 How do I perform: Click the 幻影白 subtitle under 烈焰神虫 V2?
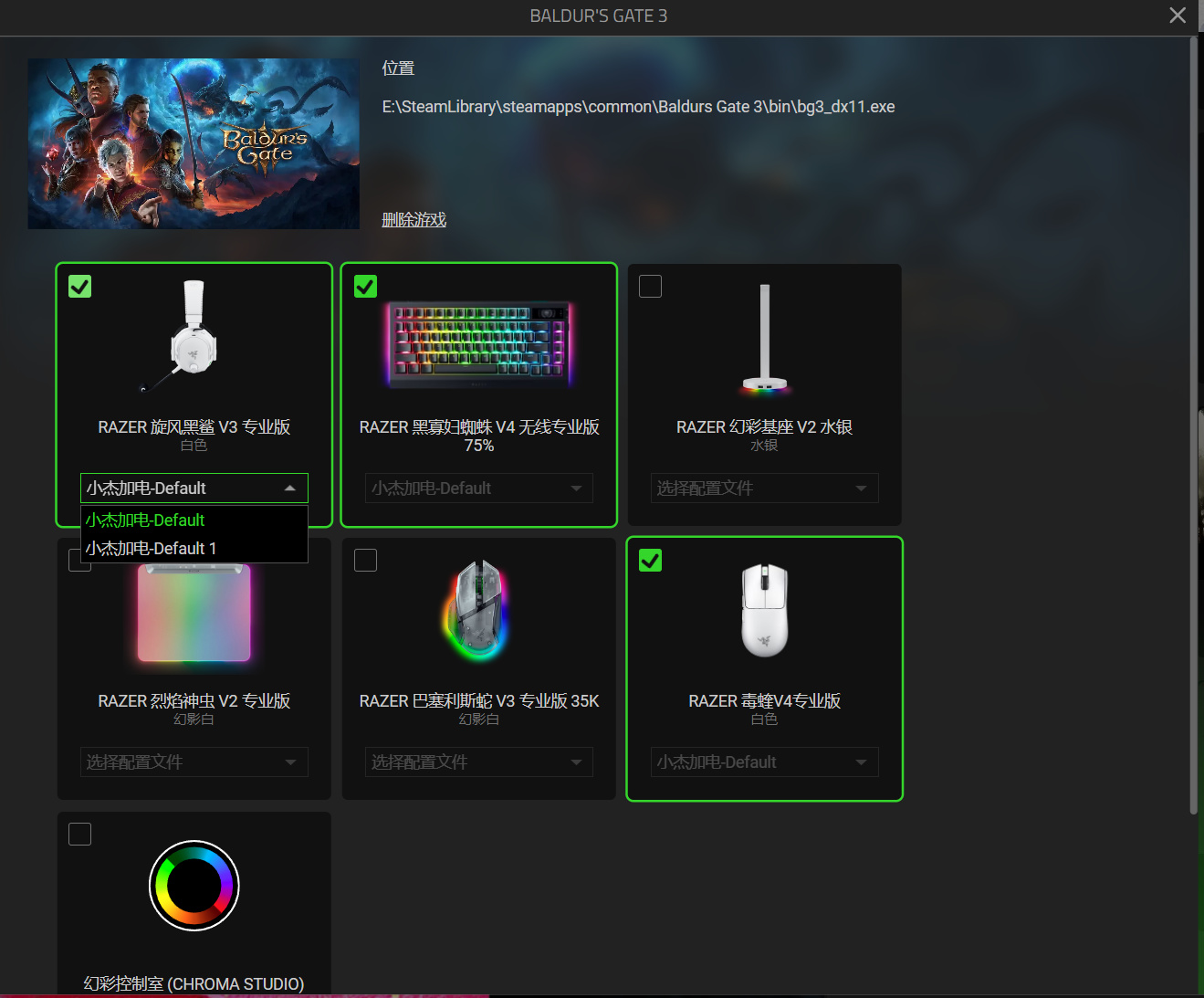194,720
